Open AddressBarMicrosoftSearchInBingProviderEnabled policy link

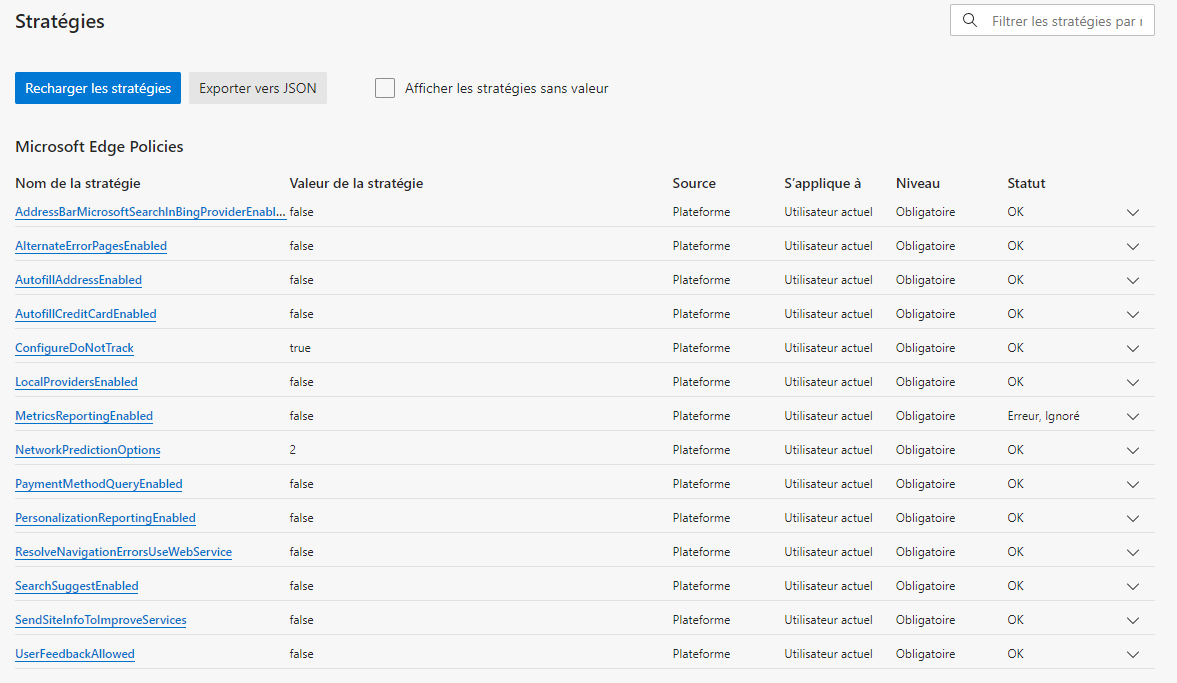coord(150,212)
